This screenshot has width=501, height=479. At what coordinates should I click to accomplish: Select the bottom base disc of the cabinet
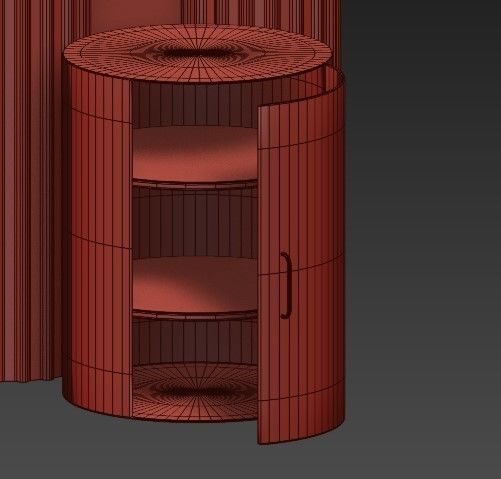195,392
